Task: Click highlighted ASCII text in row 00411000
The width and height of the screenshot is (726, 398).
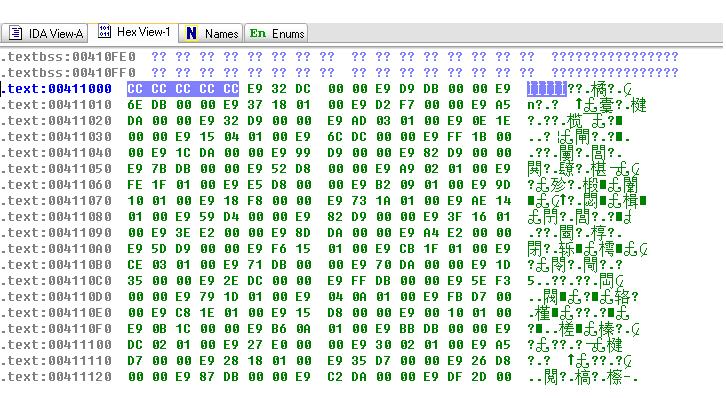Action: [547, 88]
